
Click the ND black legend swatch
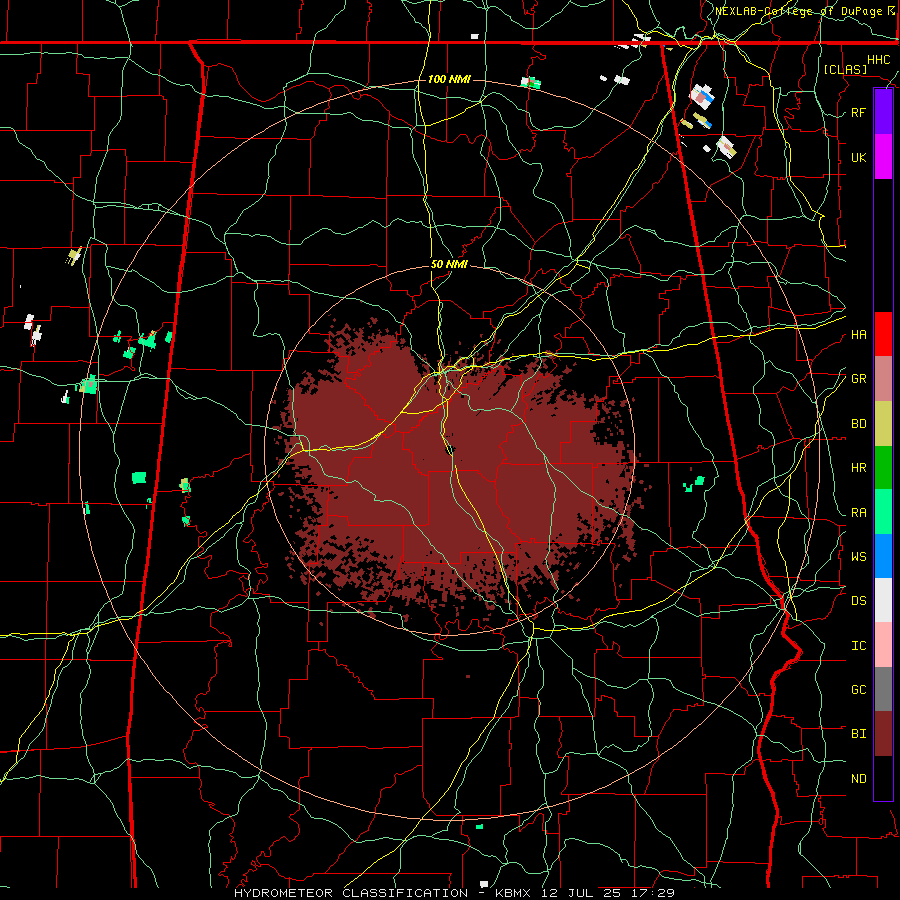pyautogui.click(x=883, y=778)
